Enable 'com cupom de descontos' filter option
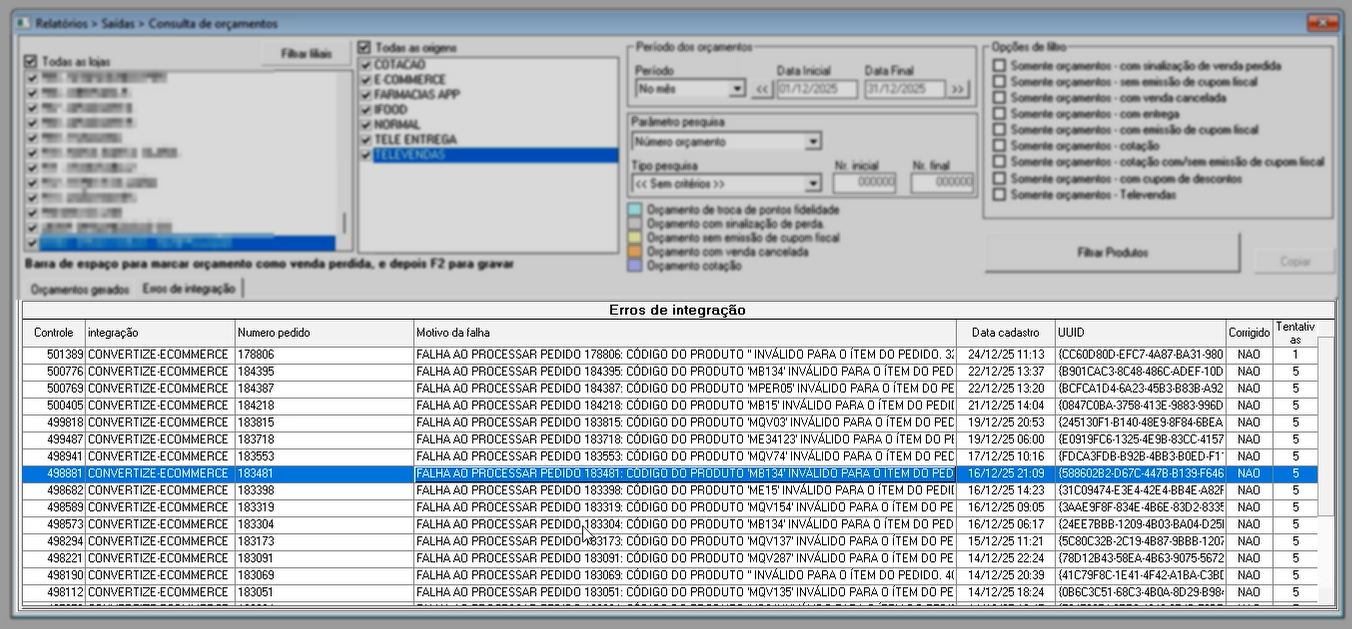 (x=999, y=178)
